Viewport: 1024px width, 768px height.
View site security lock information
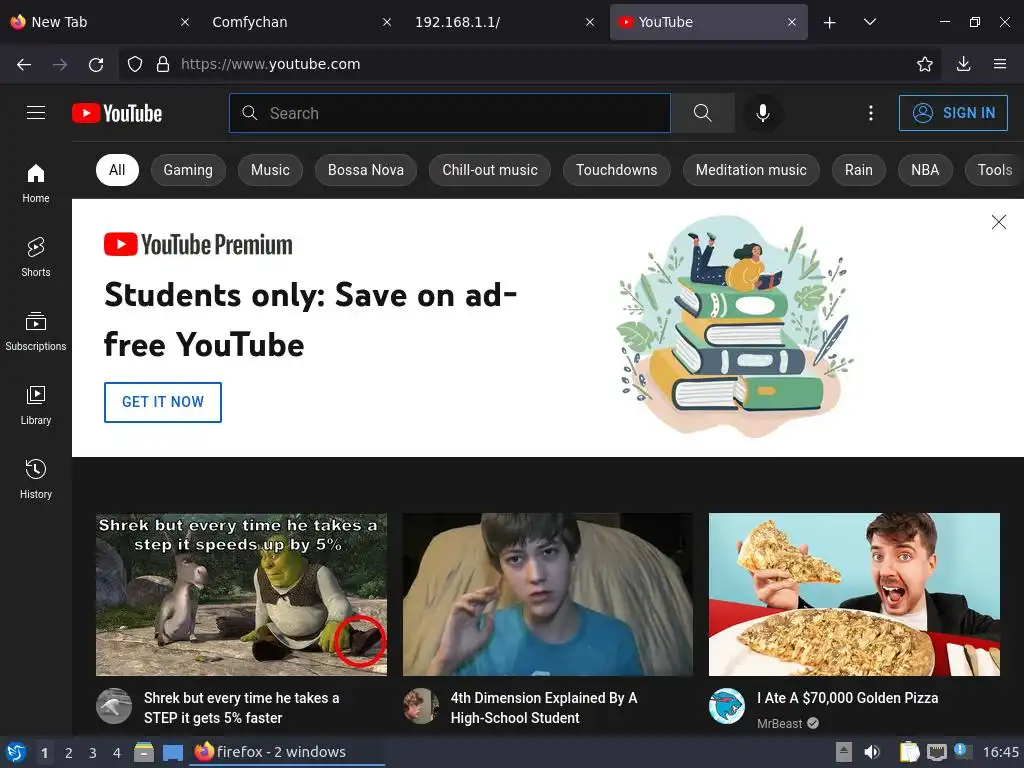(163, 64)
